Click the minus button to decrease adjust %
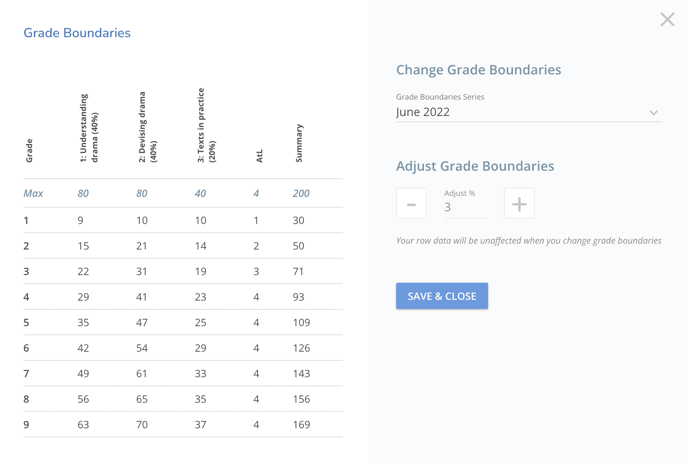This screenshot has width=688, height=464. (411, 204)
